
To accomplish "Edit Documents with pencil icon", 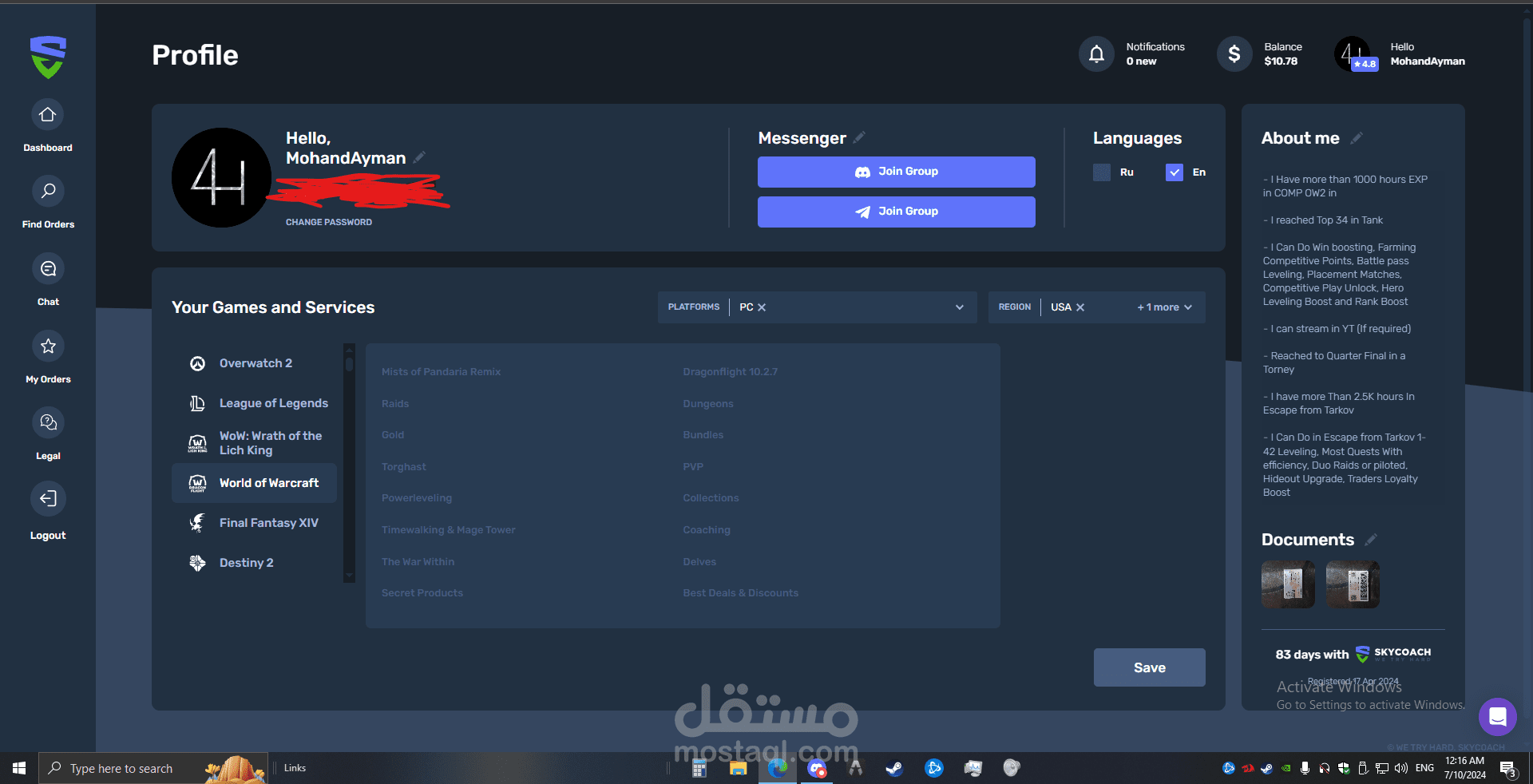I will pyautogui.click(x=1371, y=540).
